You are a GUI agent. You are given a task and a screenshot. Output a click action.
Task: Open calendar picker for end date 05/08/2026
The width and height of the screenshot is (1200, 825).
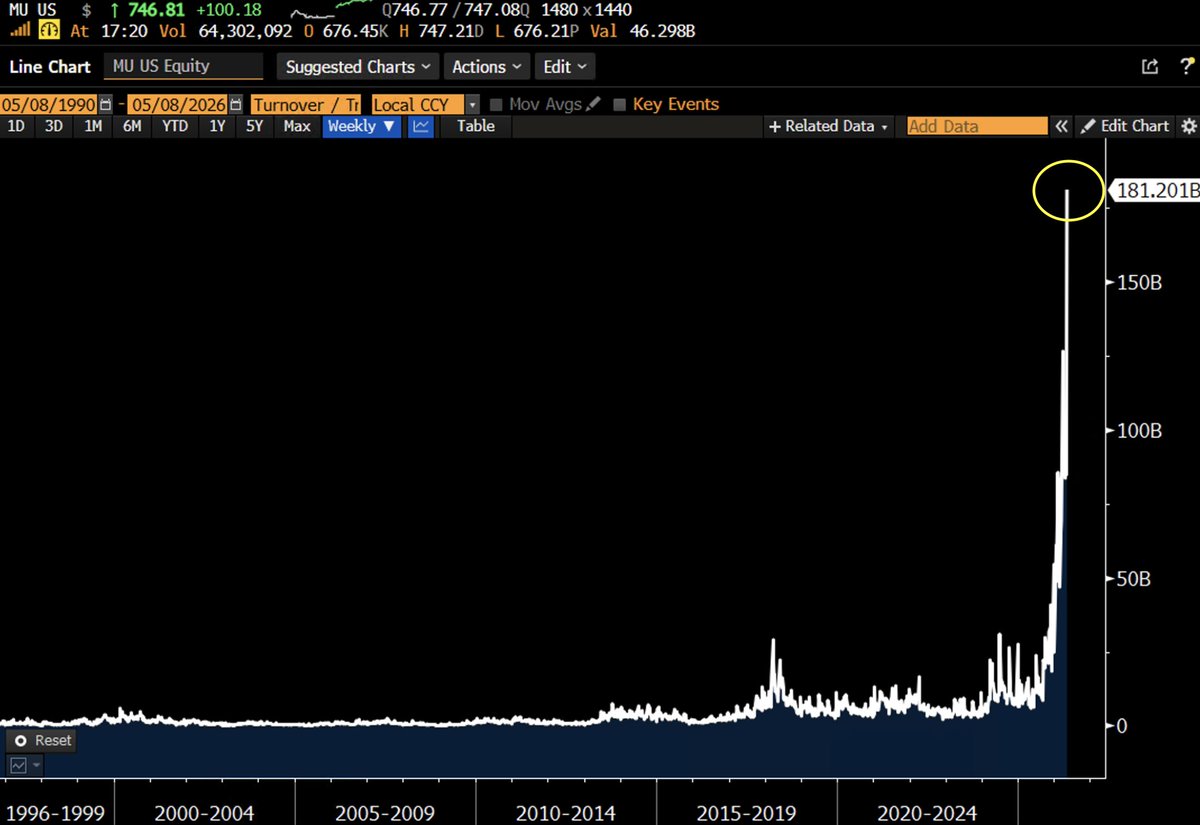[x=236, y=104]
